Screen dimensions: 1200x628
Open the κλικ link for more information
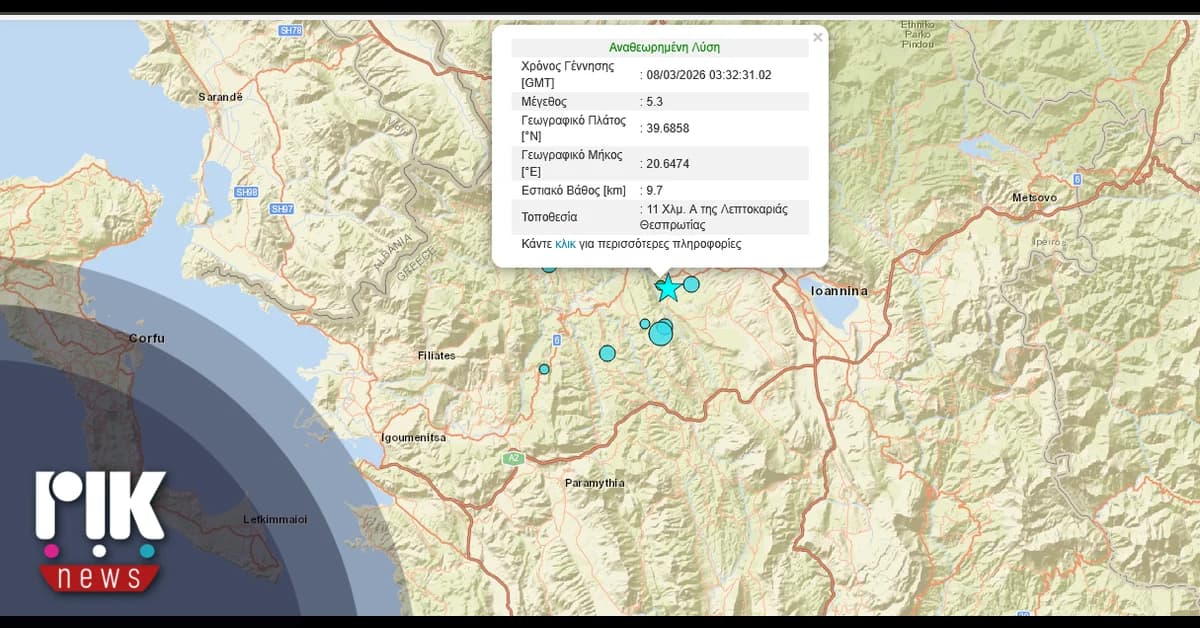coord(565,244)
